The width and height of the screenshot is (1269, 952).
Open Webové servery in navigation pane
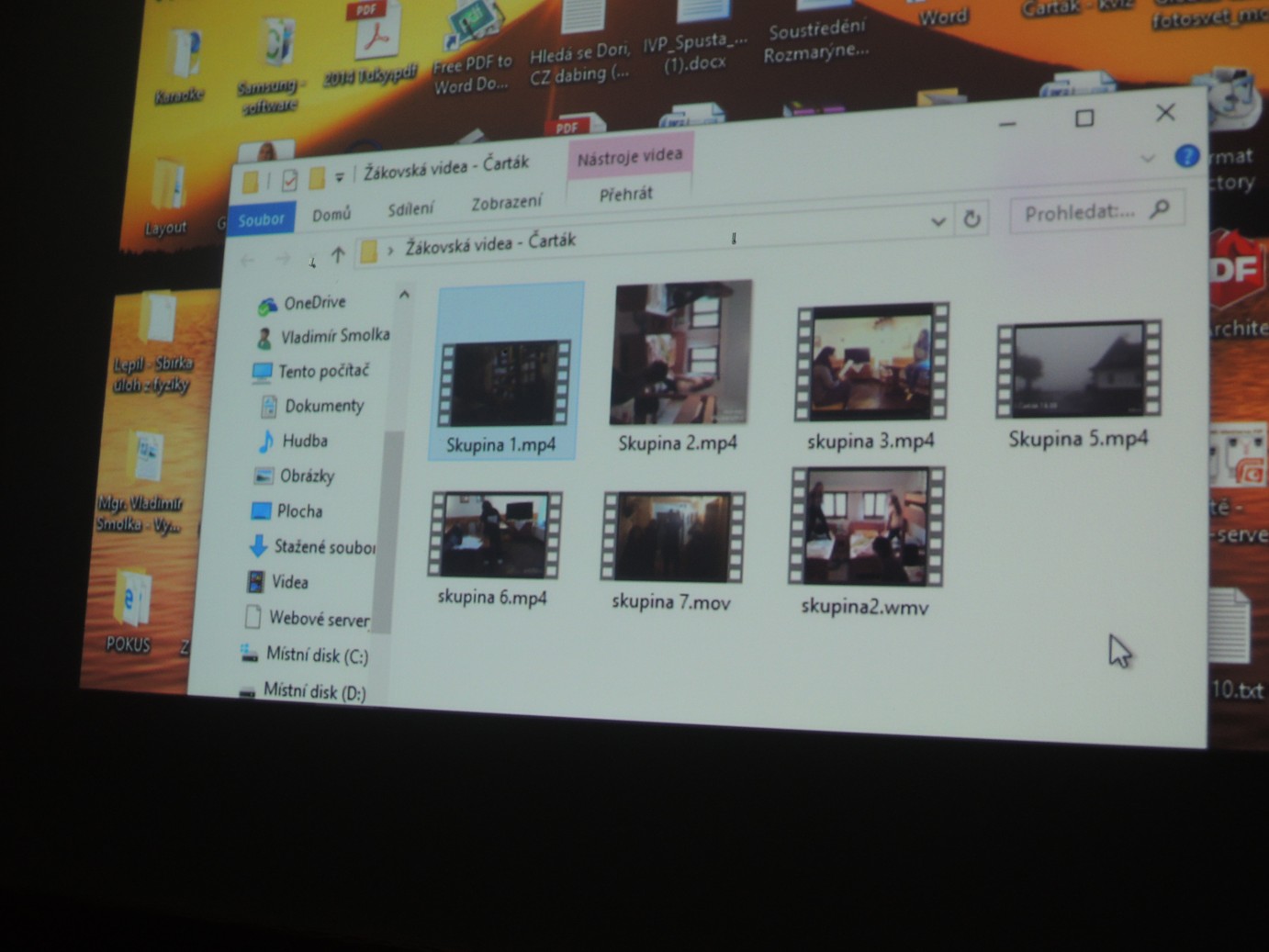(308, 619)
